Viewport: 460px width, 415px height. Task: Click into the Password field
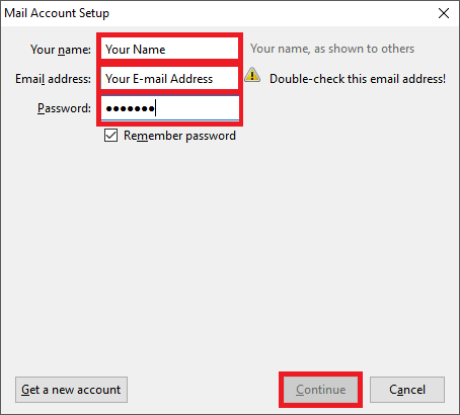tap(170, 108)
